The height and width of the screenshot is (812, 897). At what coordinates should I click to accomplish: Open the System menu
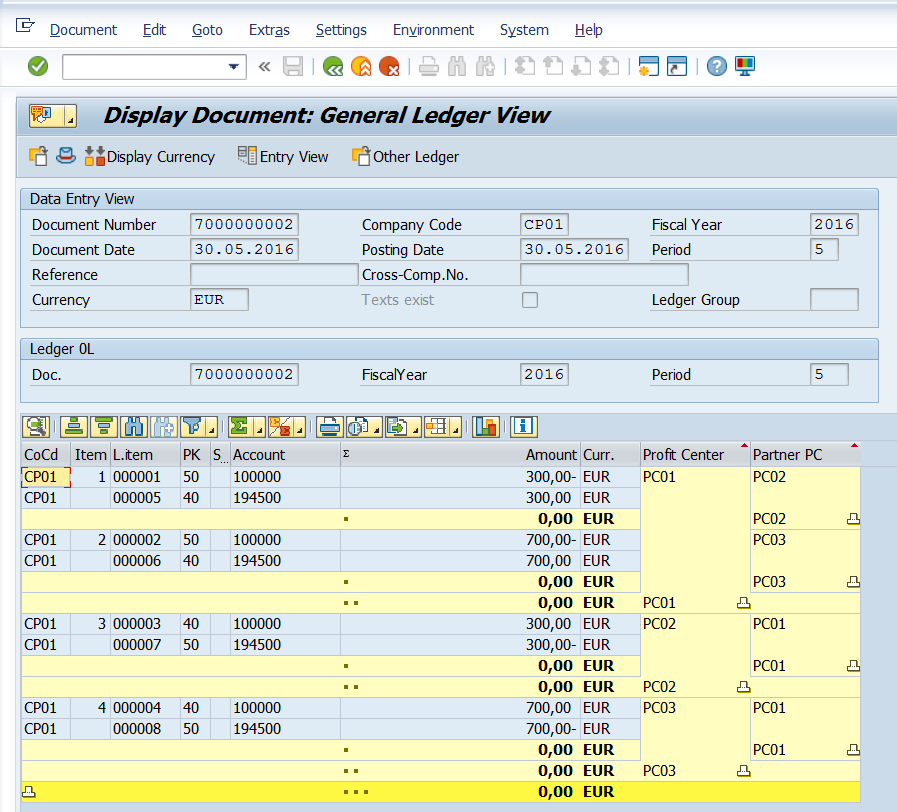[x=524, y=30]
